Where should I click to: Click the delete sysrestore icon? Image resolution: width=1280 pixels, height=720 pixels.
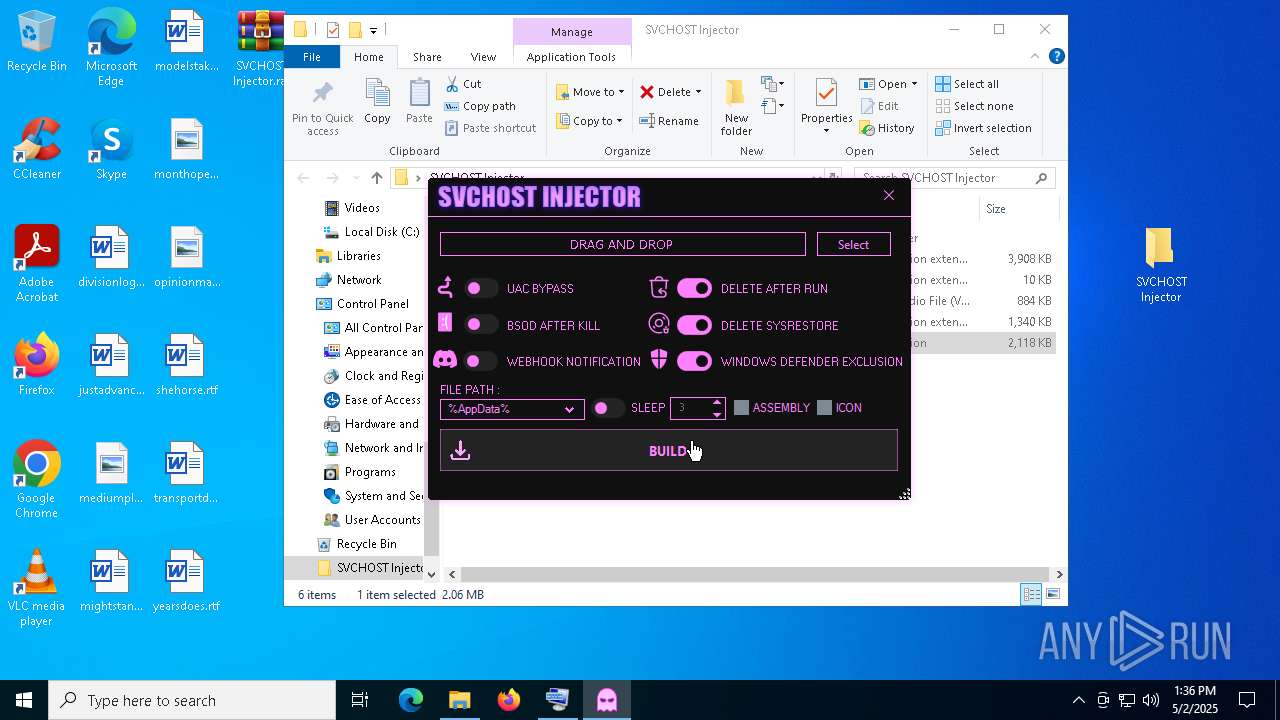[x=658, y=324]
